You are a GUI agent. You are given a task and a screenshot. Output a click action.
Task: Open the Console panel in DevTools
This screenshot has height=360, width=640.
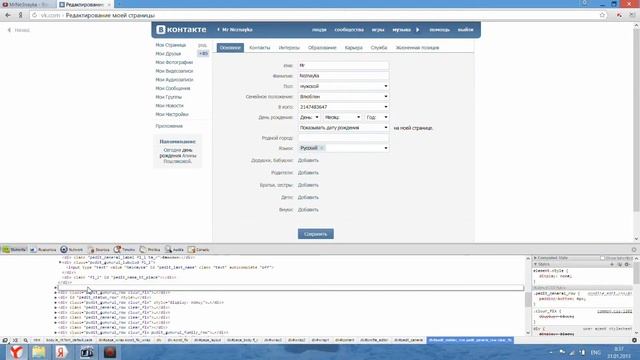pos(199,249)
